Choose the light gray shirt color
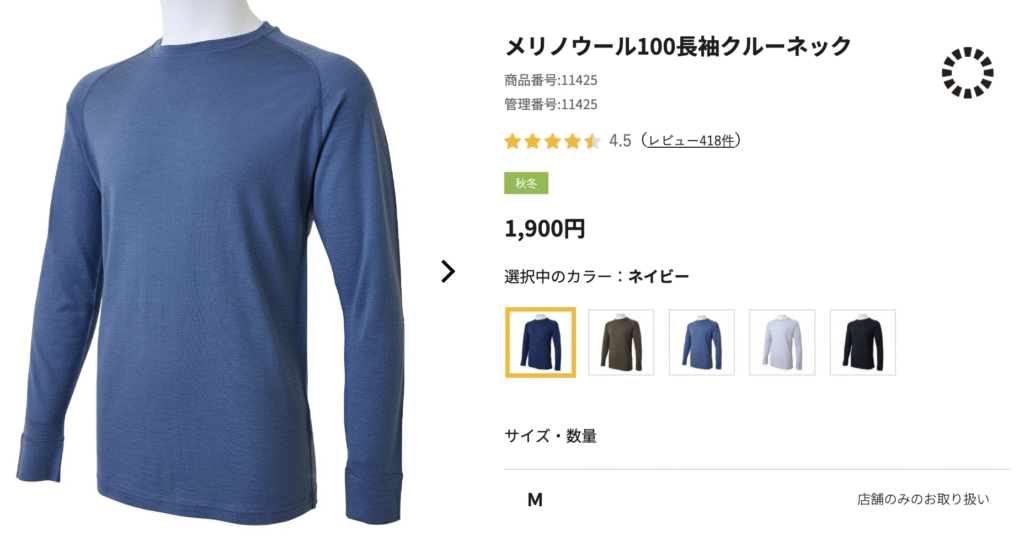The height and width of the screenshot is (536, 1024). pos(782,343)
